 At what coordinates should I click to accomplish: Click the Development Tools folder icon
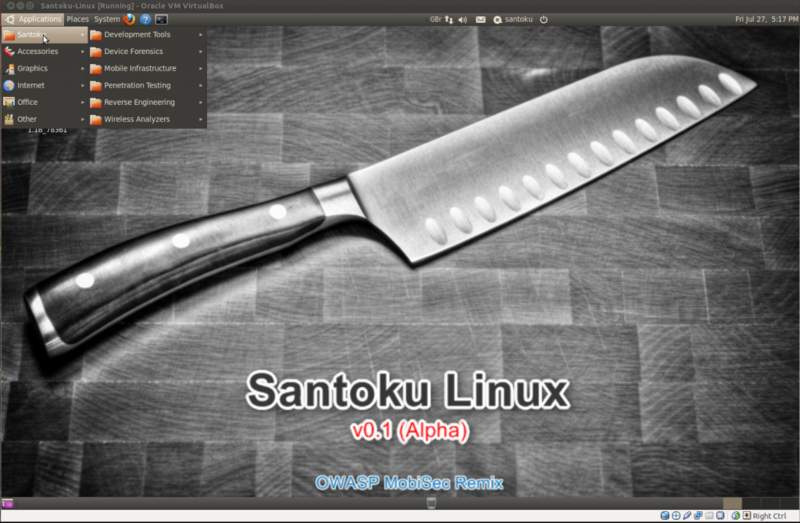pyautogui.click(x=96, y=35)
